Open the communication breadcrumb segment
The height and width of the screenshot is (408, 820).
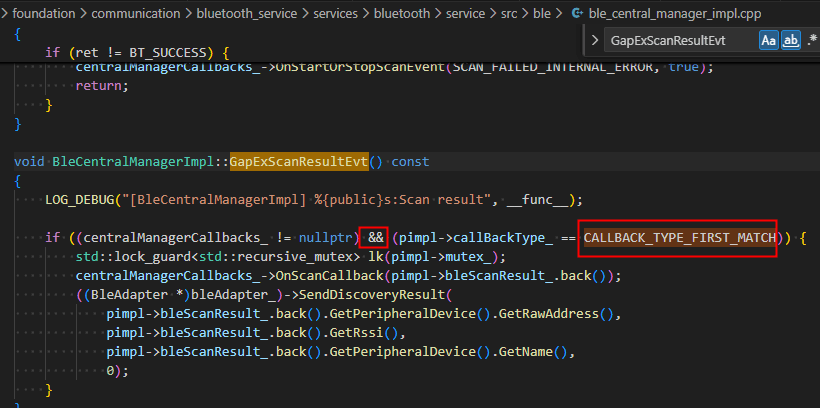pos(134,14)
